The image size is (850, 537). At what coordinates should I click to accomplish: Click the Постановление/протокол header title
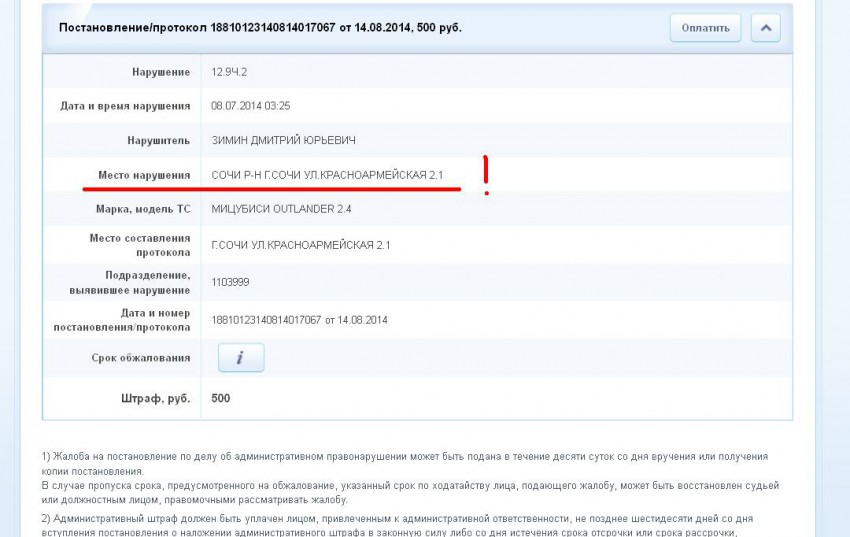pyautogui.click(x=260, y=28)
